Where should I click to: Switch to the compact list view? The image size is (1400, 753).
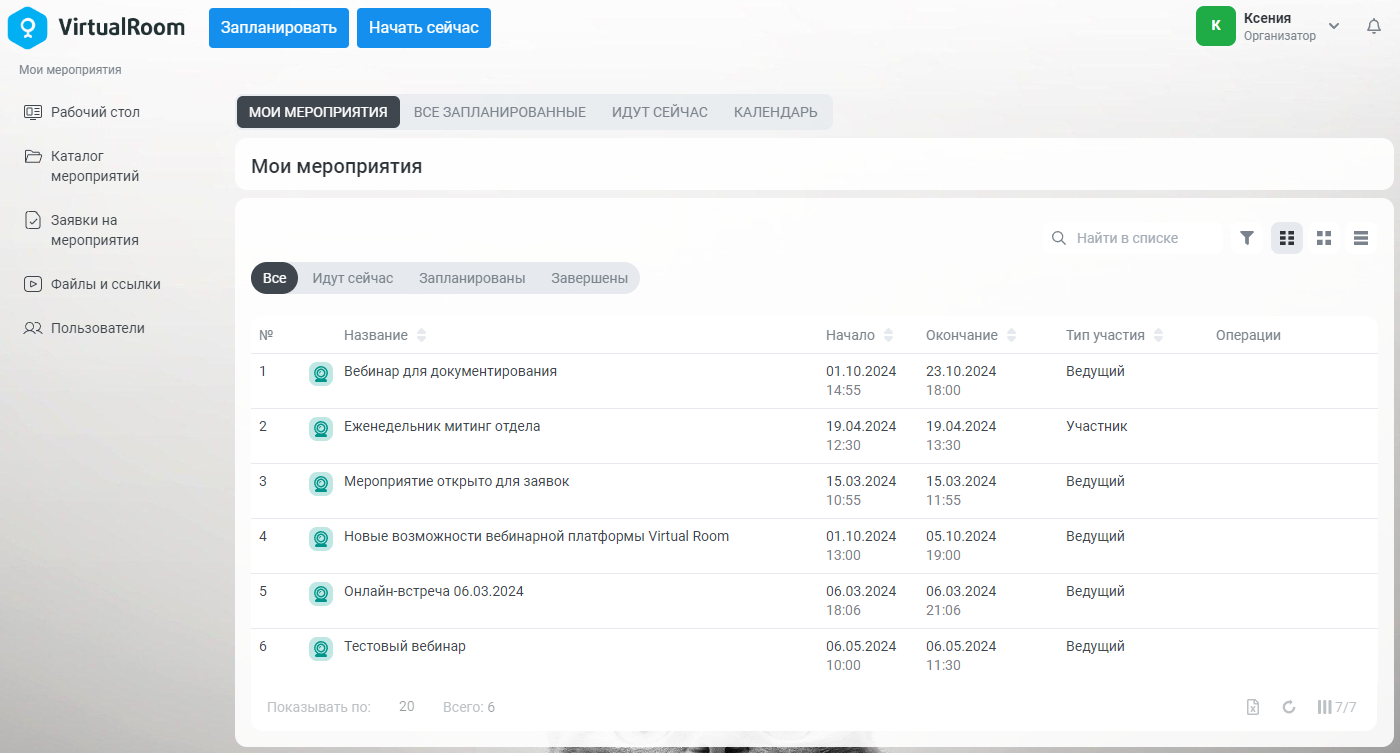coord(1361,238)
